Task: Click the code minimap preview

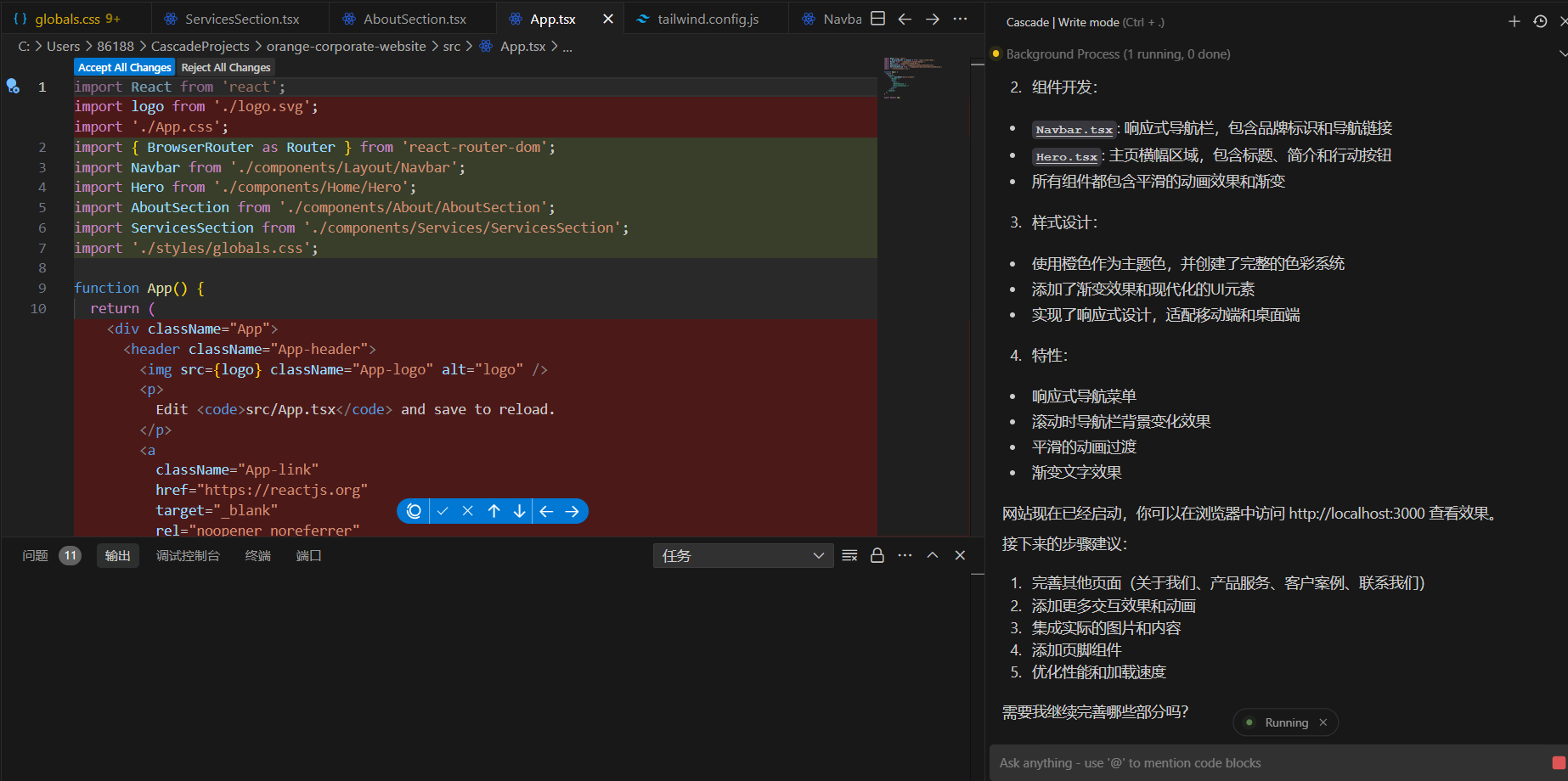Action: pos(913,78)
